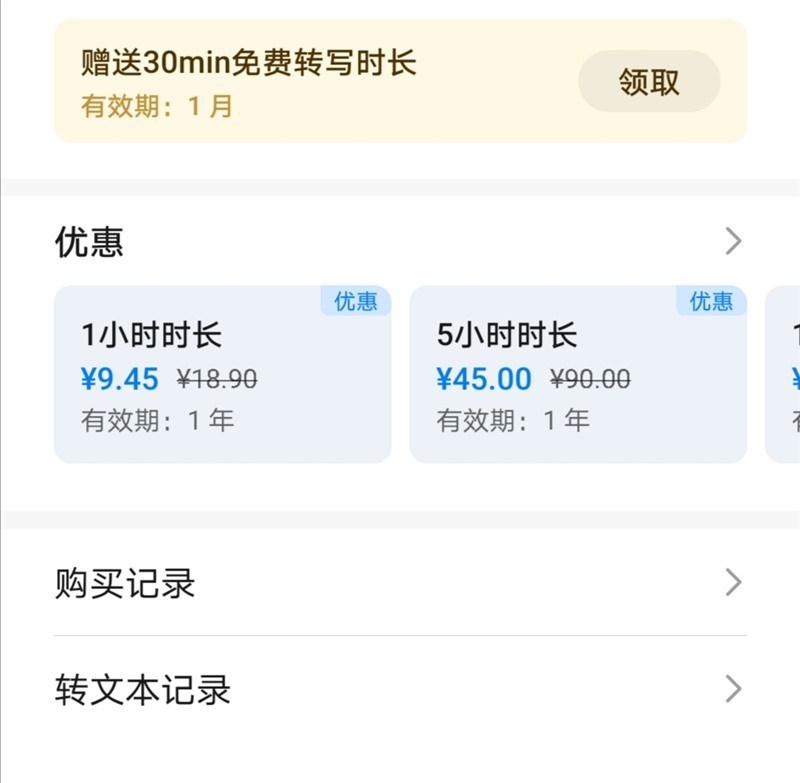Tap 有效期：1月 text in the gift banner
Viewport: 800px width, 783px height.
[x=157, y=106]
